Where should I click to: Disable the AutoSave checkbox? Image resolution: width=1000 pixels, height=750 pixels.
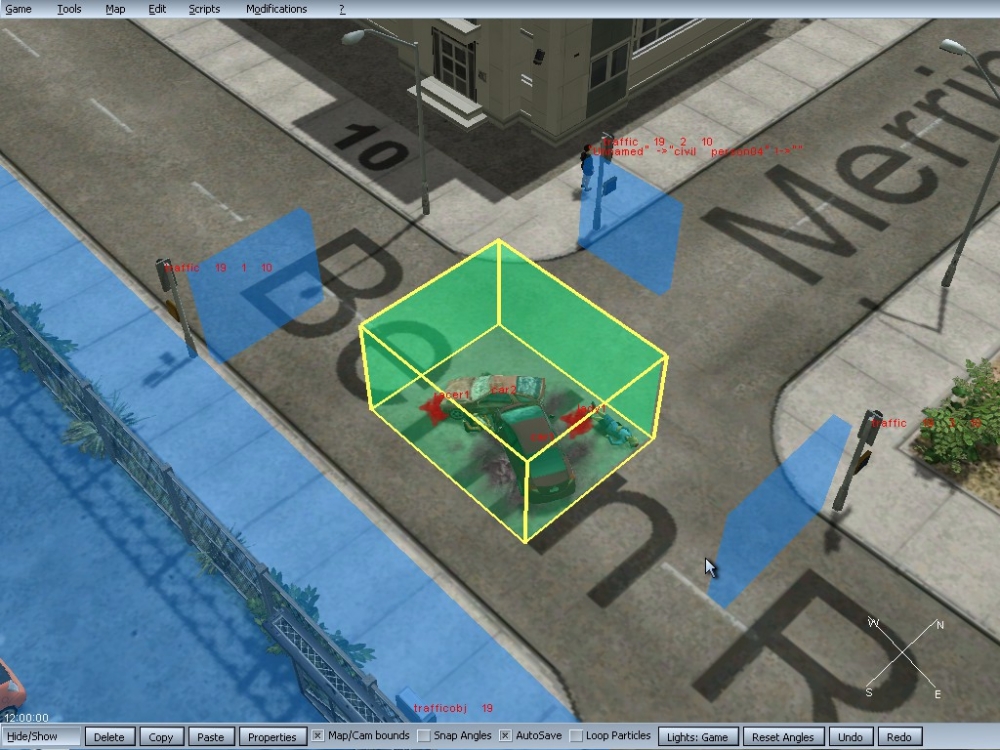506,737
